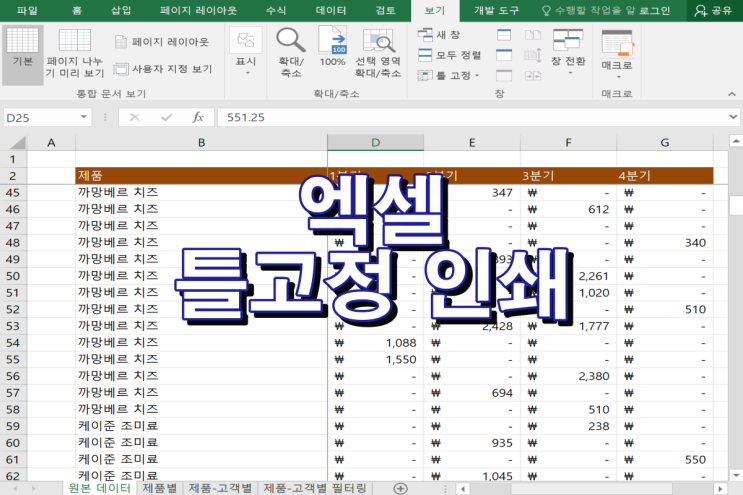Click the 로그인 sign-in link

point(654,10)
